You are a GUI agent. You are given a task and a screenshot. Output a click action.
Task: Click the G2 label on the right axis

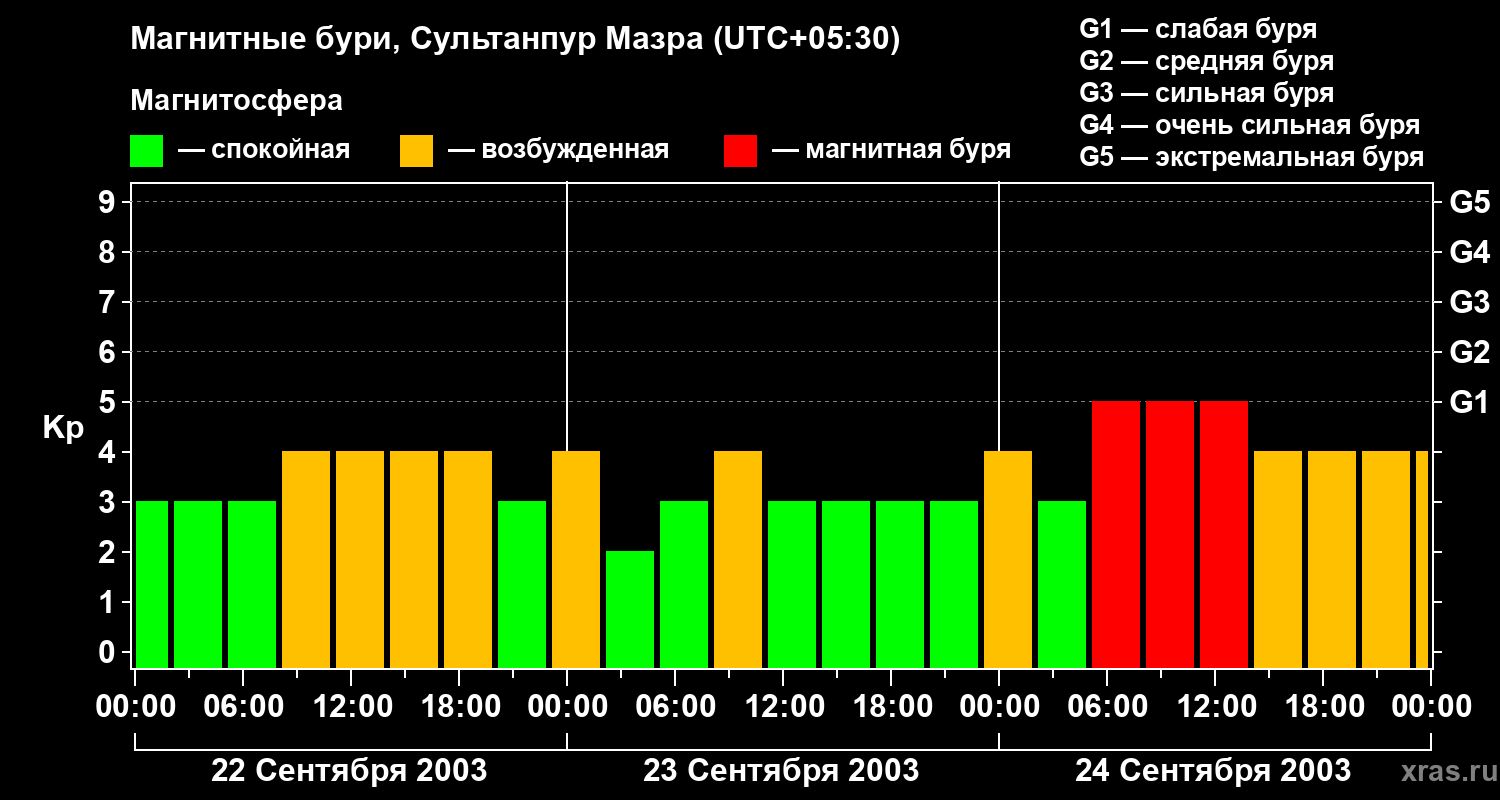pos(1469,352)
